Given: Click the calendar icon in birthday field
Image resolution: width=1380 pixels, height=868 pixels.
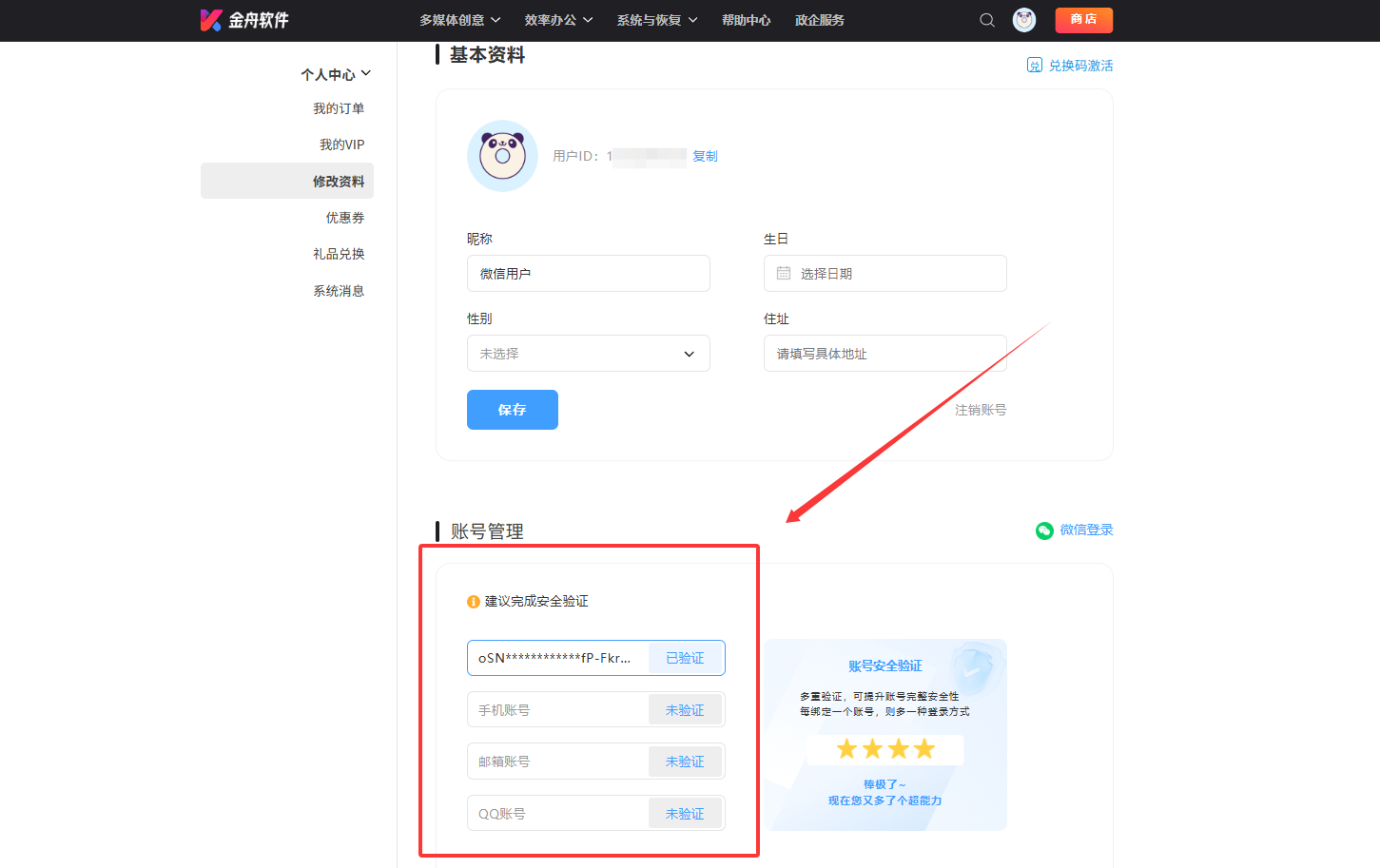Looking at the screenshot, I should pyautogui.click(x=784, y=274).
